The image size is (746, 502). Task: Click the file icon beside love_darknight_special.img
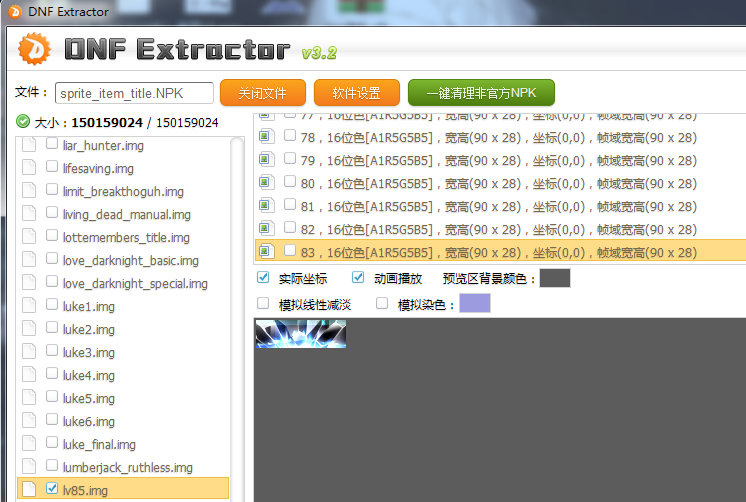click(29, 283)
